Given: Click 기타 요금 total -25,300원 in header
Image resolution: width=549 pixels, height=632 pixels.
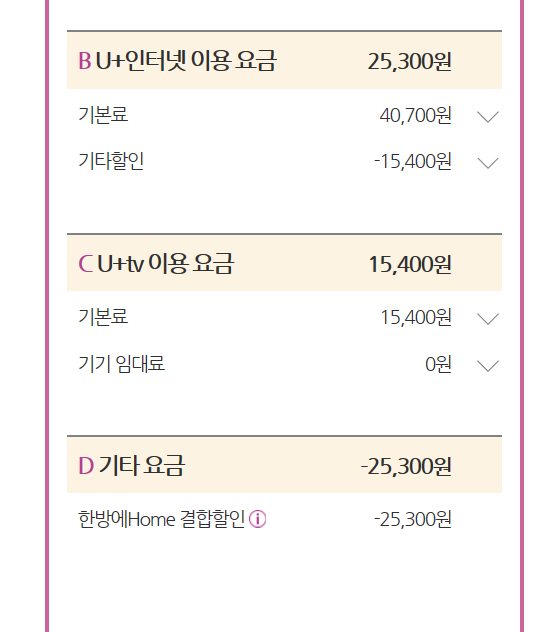Looking at the screenshot, I should (406, 467).
